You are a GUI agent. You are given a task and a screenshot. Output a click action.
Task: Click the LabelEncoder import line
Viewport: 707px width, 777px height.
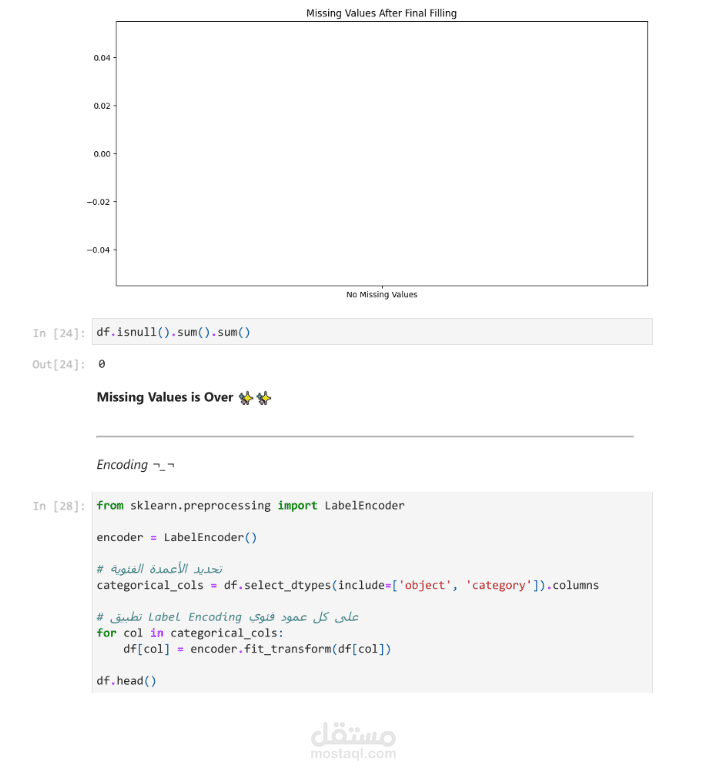click(250, 505)
